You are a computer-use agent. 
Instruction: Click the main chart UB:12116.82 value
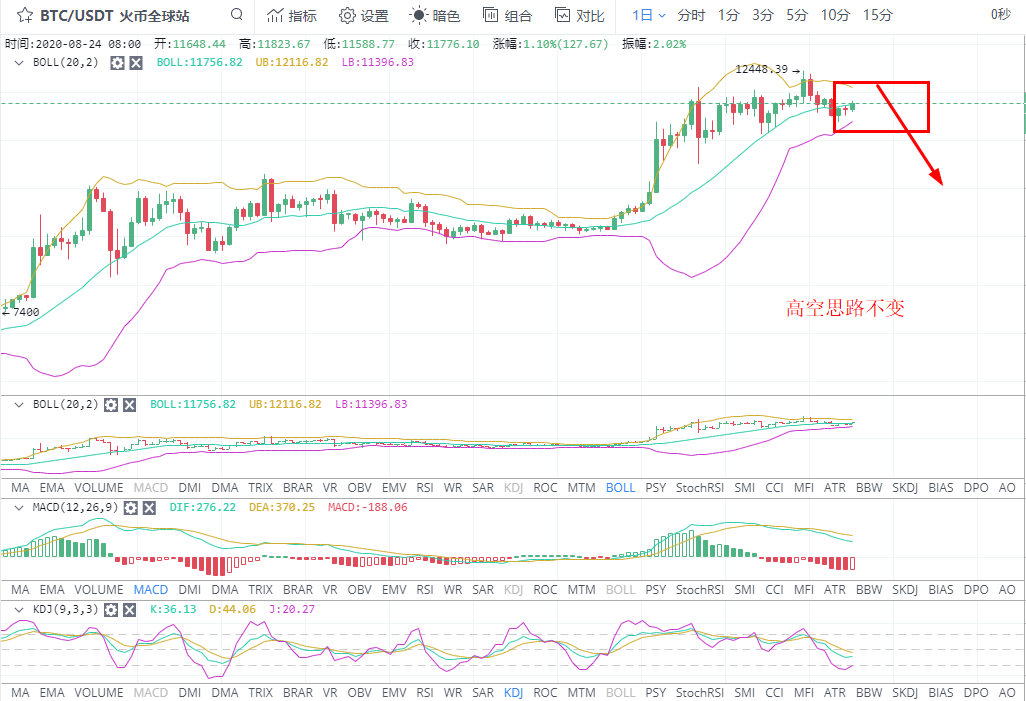point(292,62)
